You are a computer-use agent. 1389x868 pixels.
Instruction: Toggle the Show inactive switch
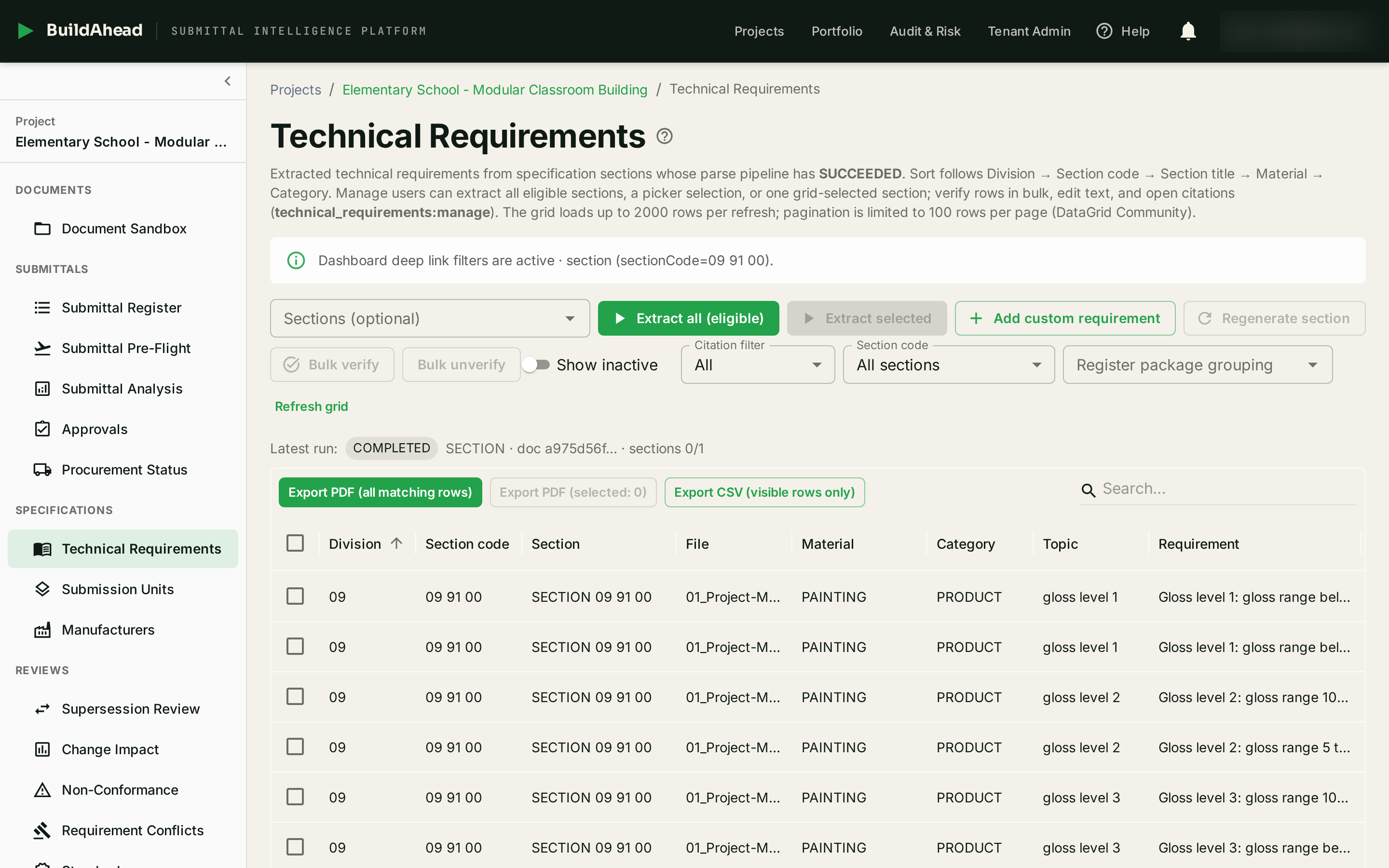[x=535, y=365]
